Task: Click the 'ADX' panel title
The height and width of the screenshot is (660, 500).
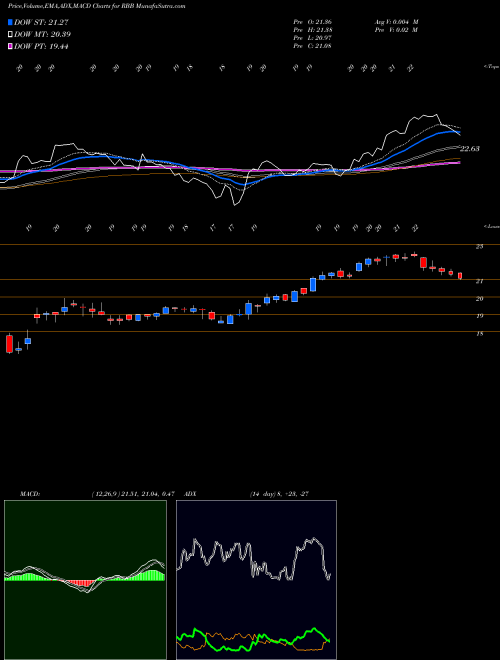Action: tap(190, 494)
